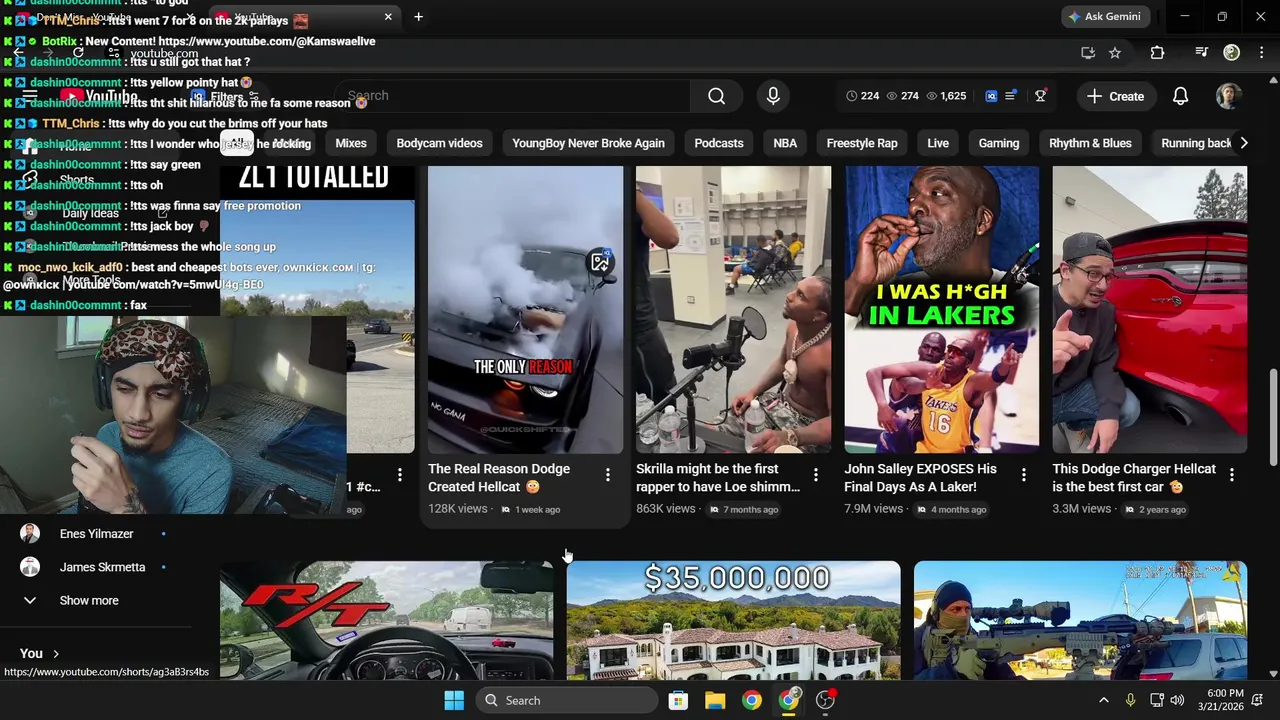Screen dimensions: 1280x720
Task: Open options for 'This Dodge Charger Hellcat' Short
Action: click(x=1231, y=475)
